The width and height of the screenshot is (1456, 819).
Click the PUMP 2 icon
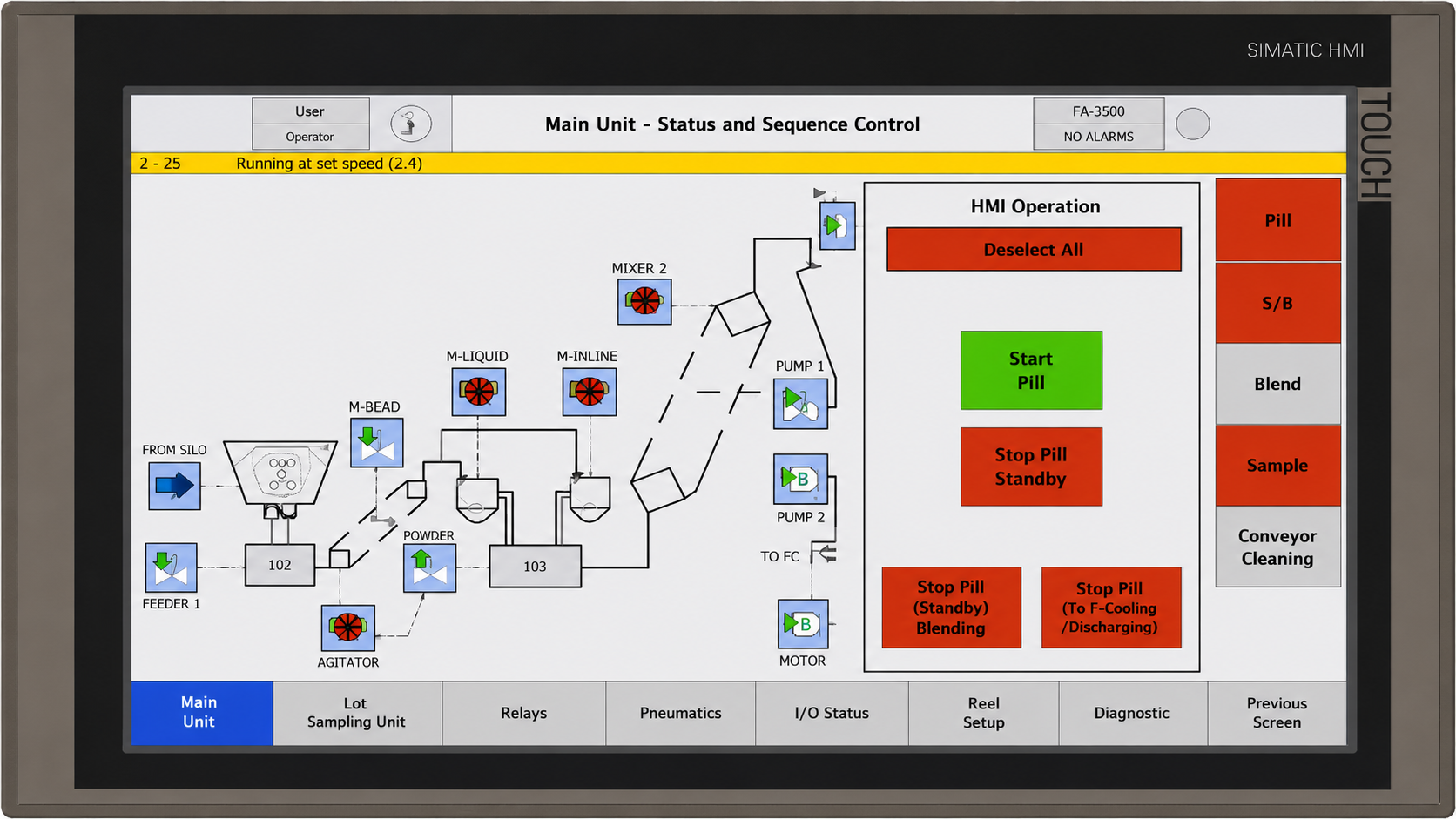coord(800,479)
